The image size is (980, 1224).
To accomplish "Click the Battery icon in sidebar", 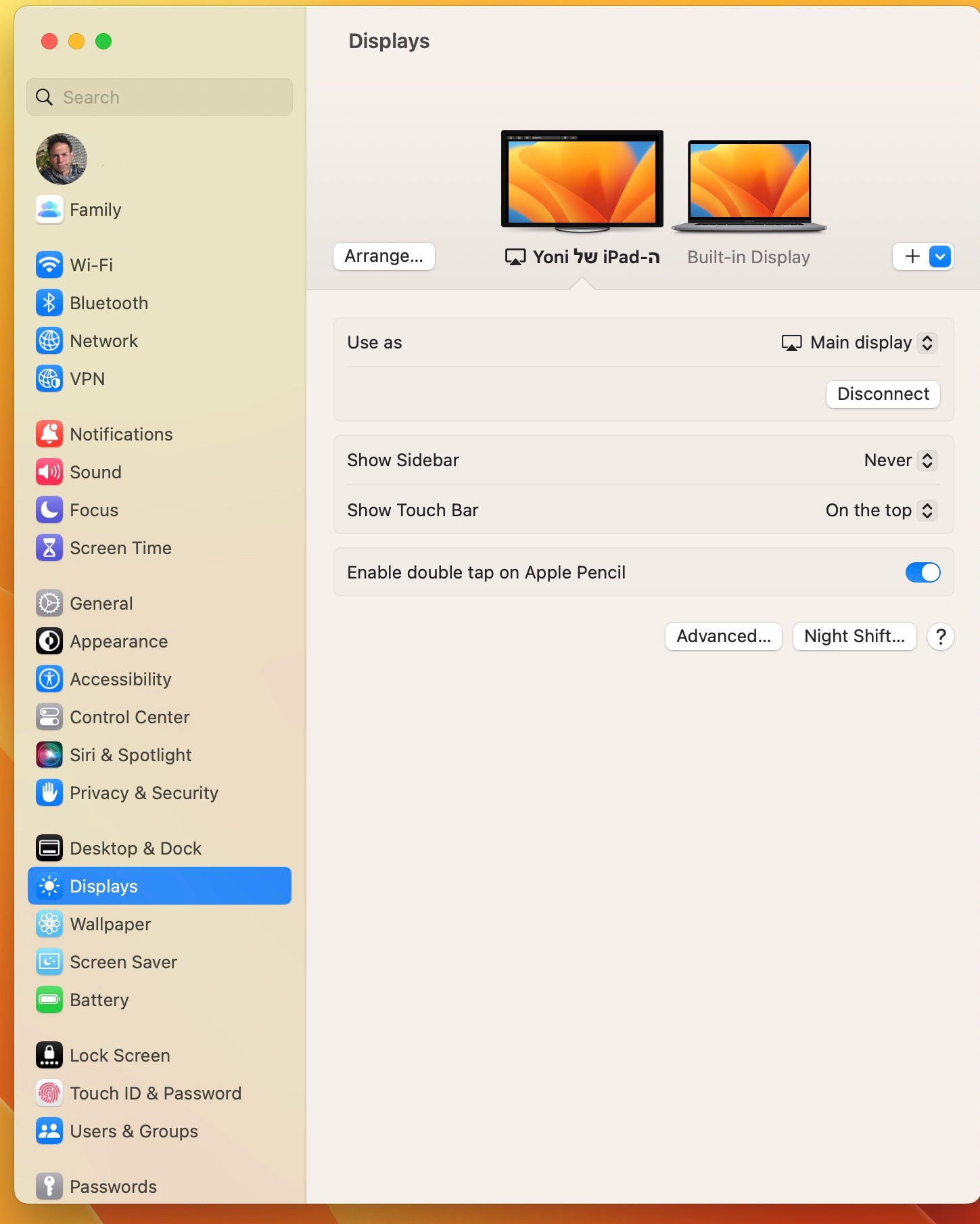I will point(49,1000).
